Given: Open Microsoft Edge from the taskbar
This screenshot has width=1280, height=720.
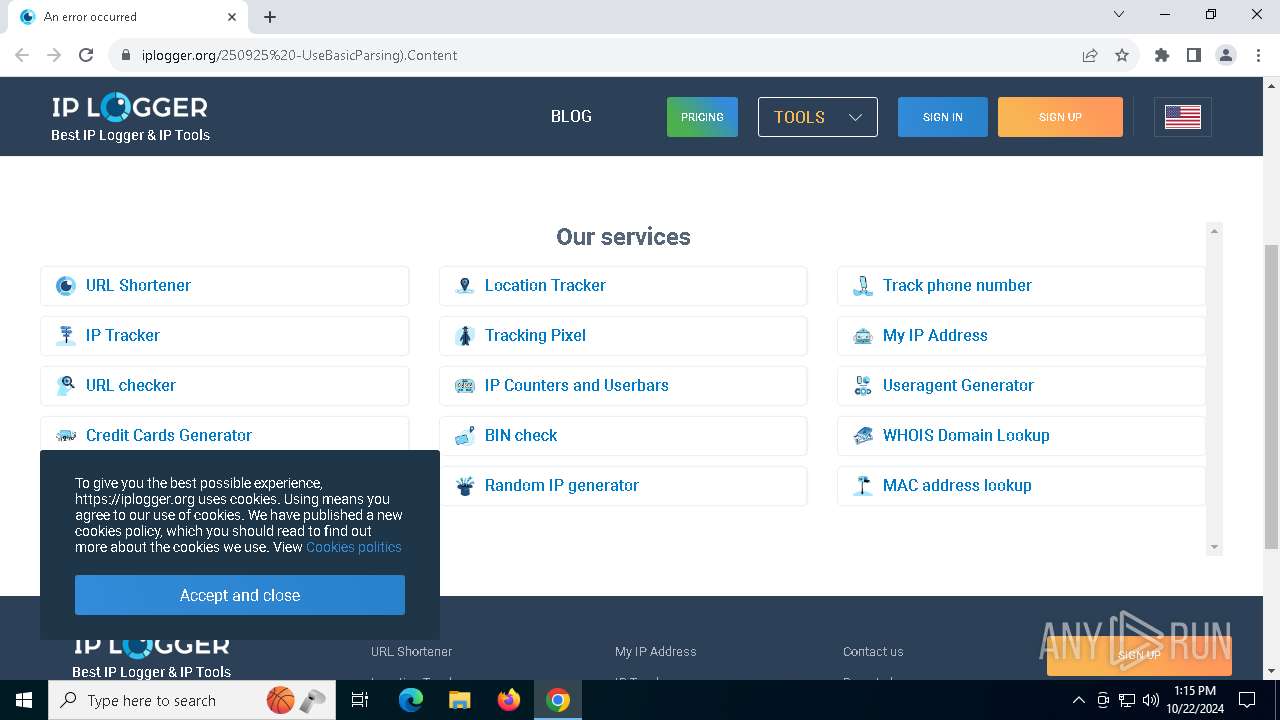Looking at the screenshot, I should tap(411, 700).
